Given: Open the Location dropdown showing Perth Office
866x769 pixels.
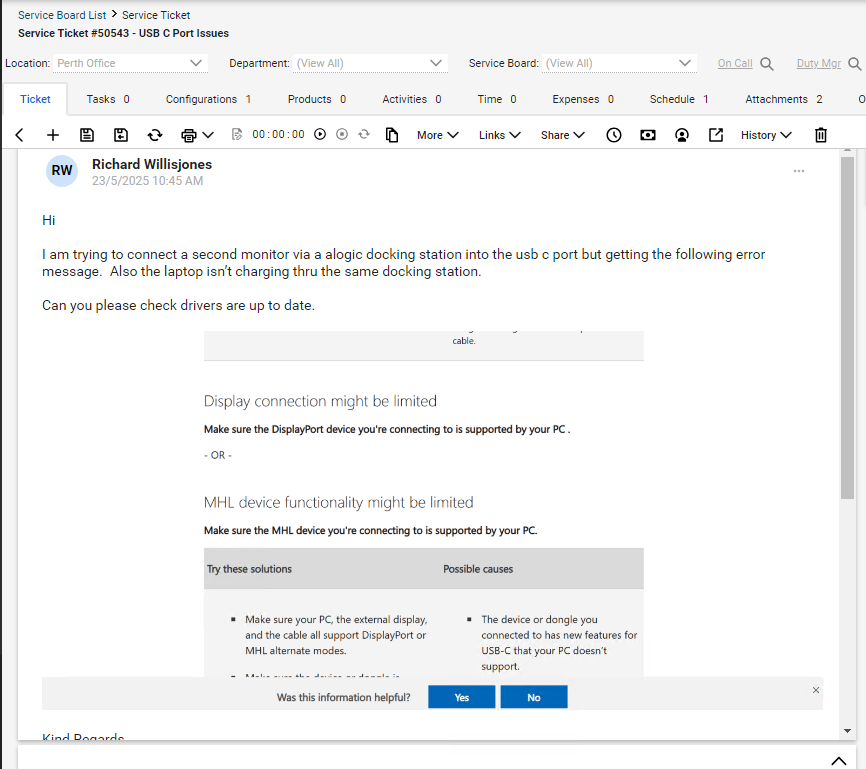Looking at the screenshot, I should 130,64.
